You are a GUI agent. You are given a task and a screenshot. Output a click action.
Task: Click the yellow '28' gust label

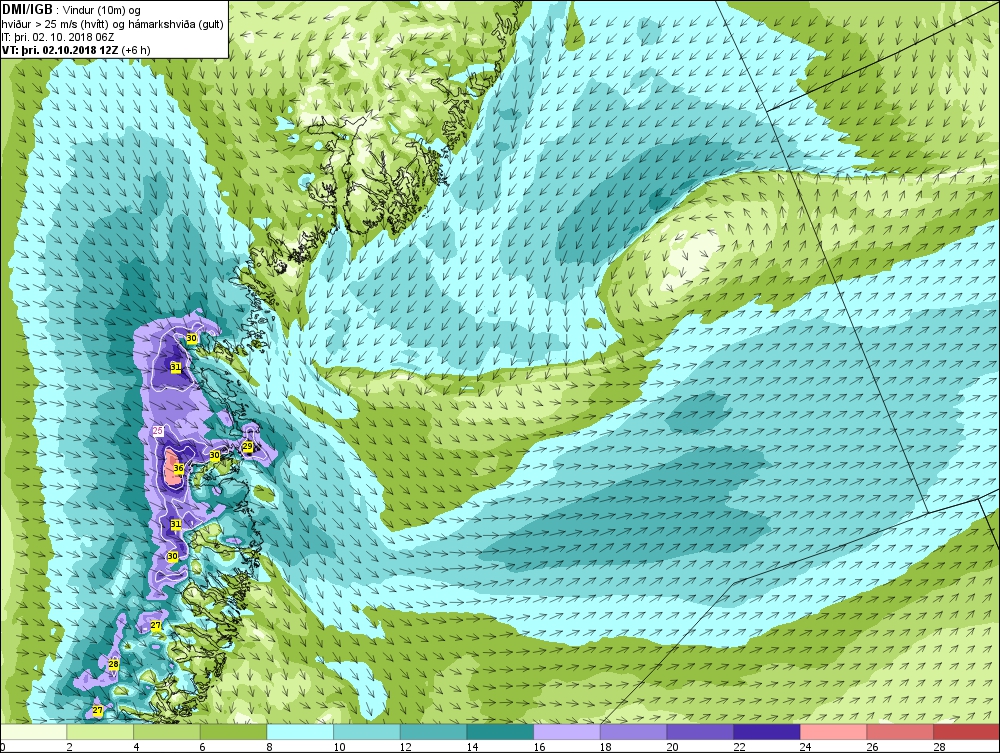pos(114,664)
